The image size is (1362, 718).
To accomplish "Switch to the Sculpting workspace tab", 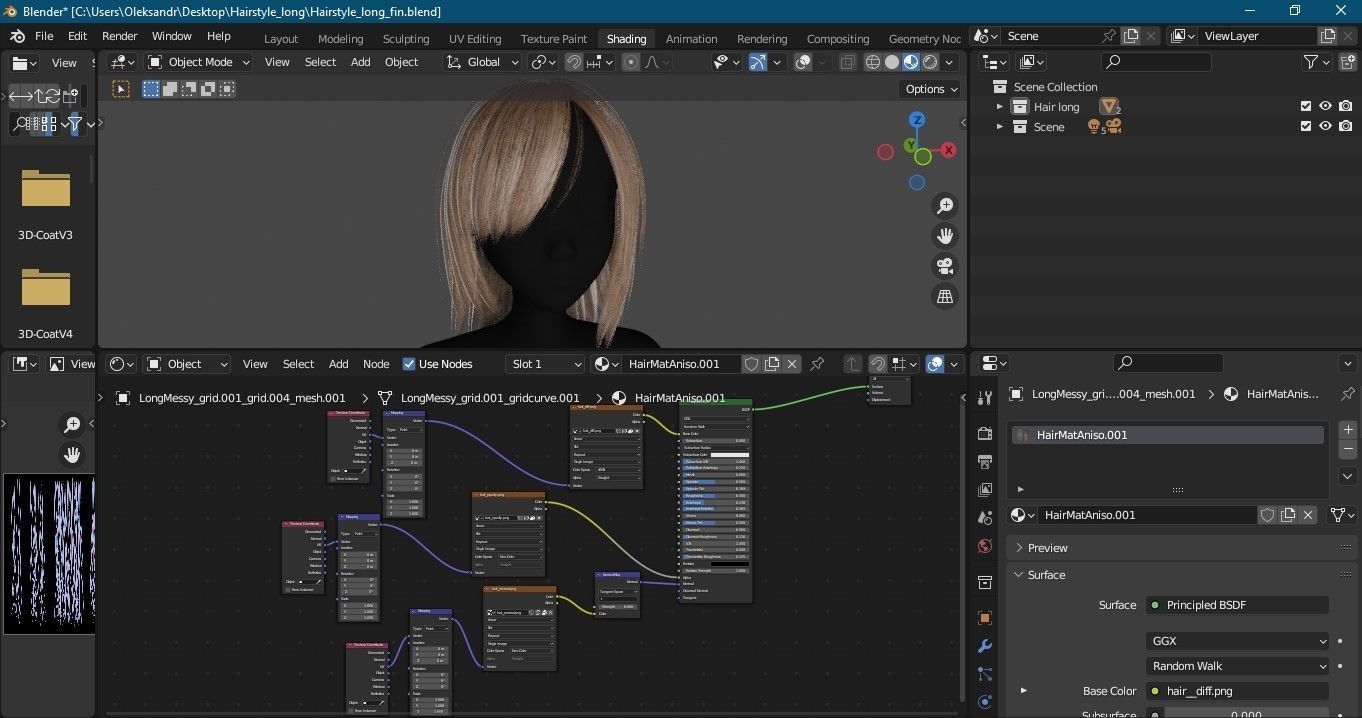I will click(x=406, y=39).
